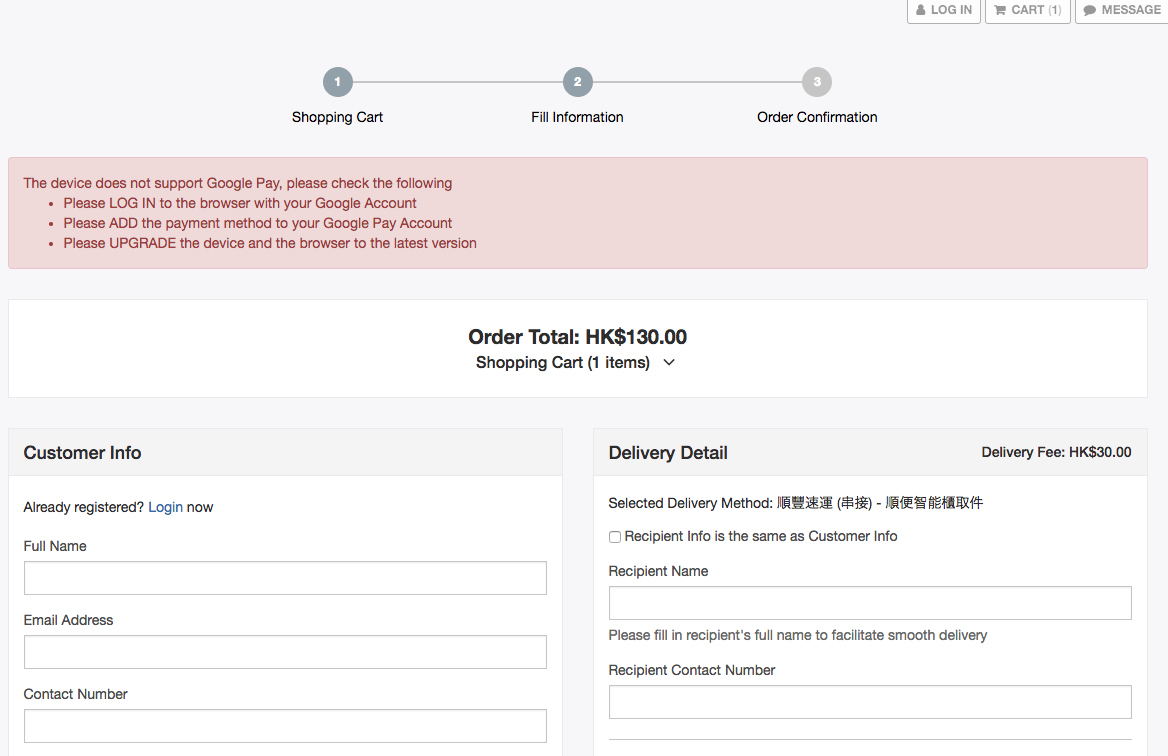The height and width of the screenshot is (756, 1168).
Task: Click the user icon beside LOG IN
Action: point(921,10)
